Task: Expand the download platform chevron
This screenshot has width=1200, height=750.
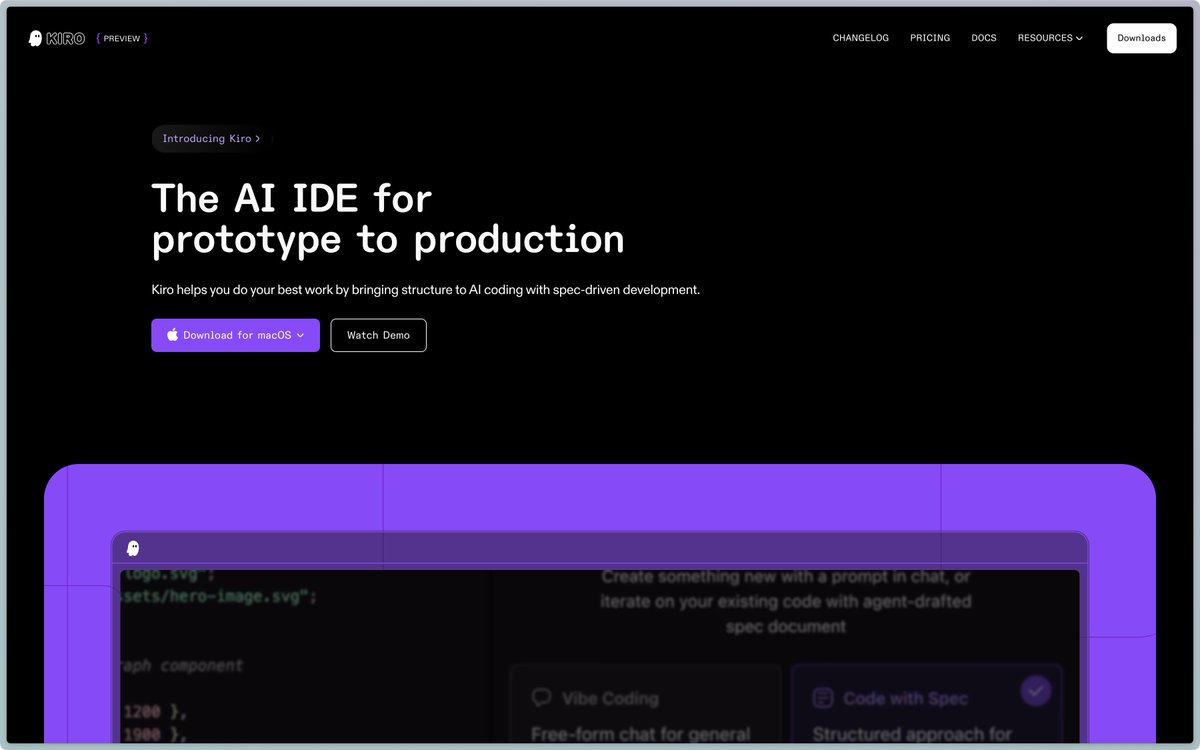Action: click(x=300, y=335)
